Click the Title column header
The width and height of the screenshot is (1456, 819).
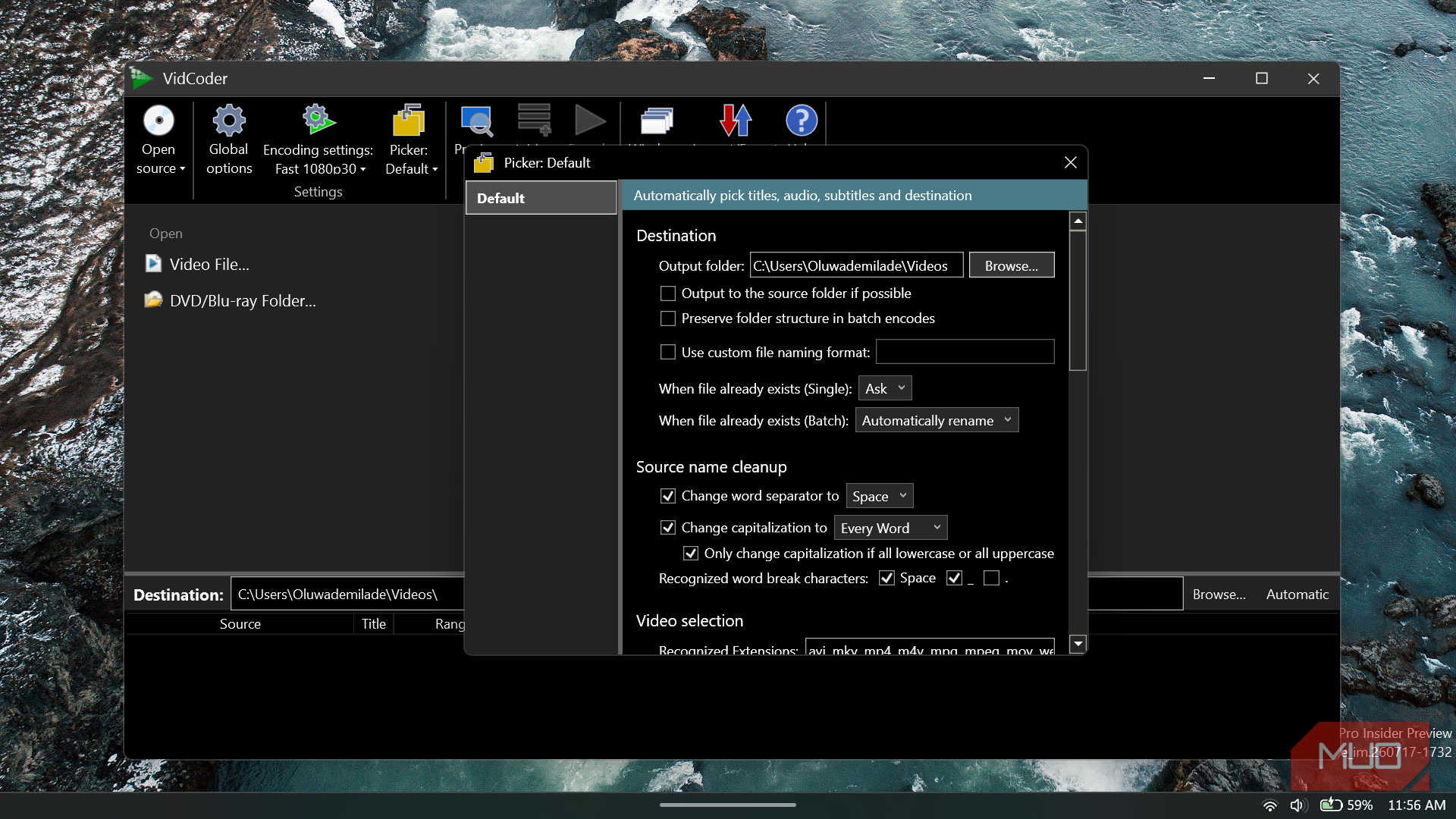tap(373, 623)
